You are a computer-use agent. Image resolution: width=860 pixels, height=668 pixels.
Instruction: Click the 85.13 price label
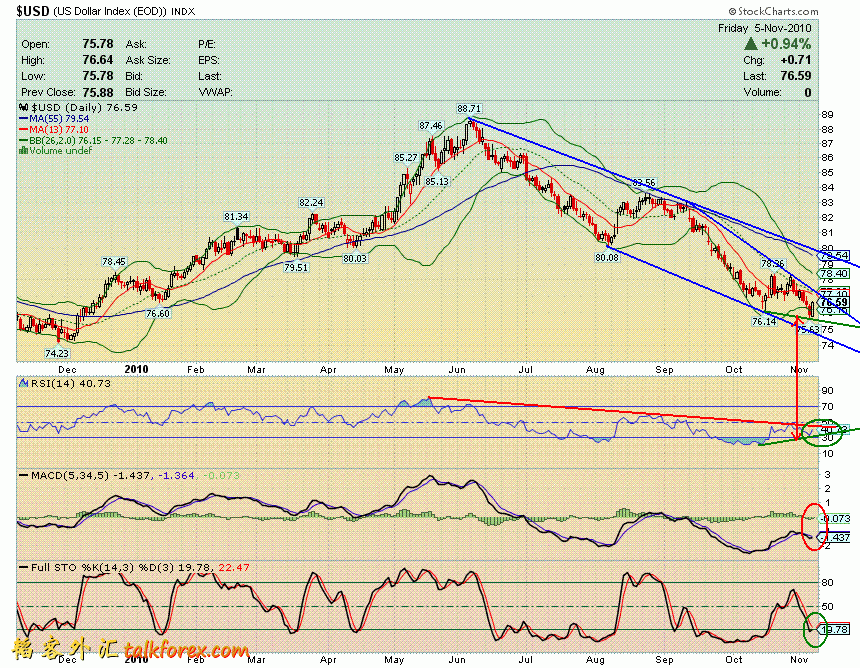[x=437, y=182]
